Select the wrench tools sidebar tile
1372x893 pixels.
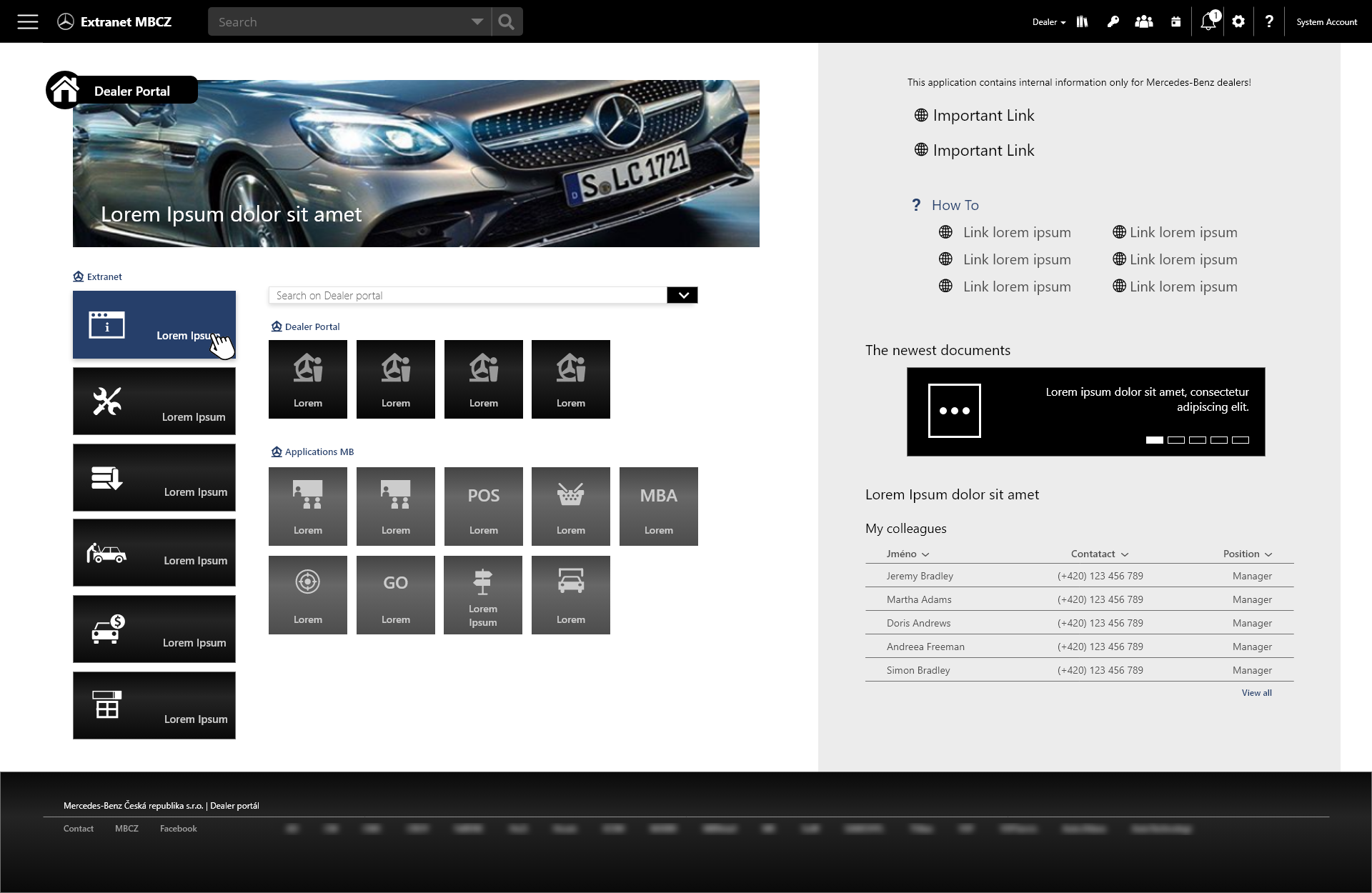(154, 401)
